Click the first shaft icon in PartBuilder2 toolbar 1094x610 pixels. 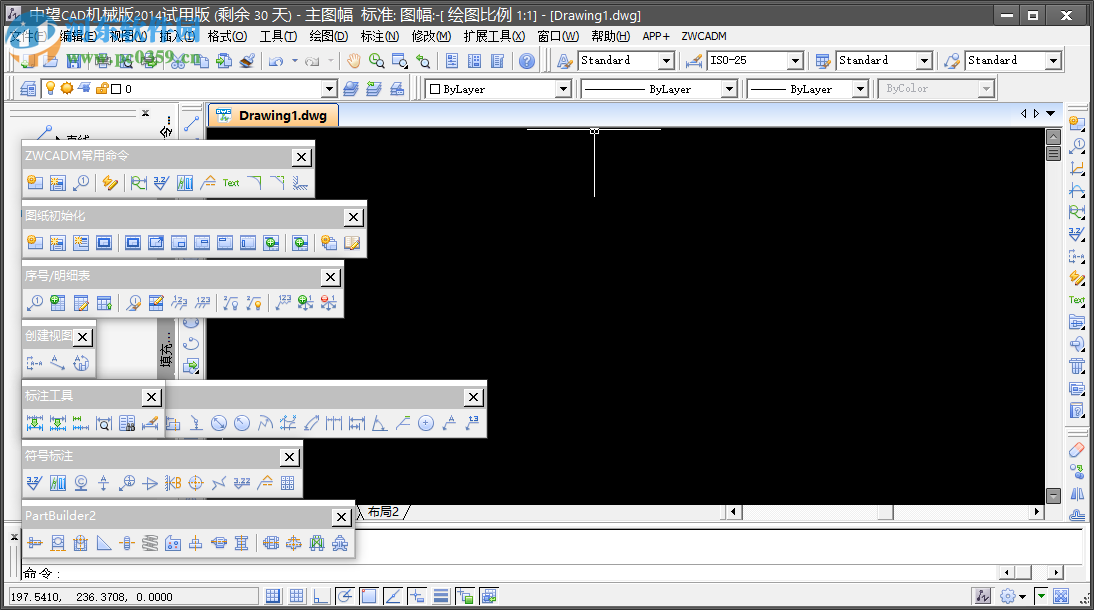click(35, 543)
